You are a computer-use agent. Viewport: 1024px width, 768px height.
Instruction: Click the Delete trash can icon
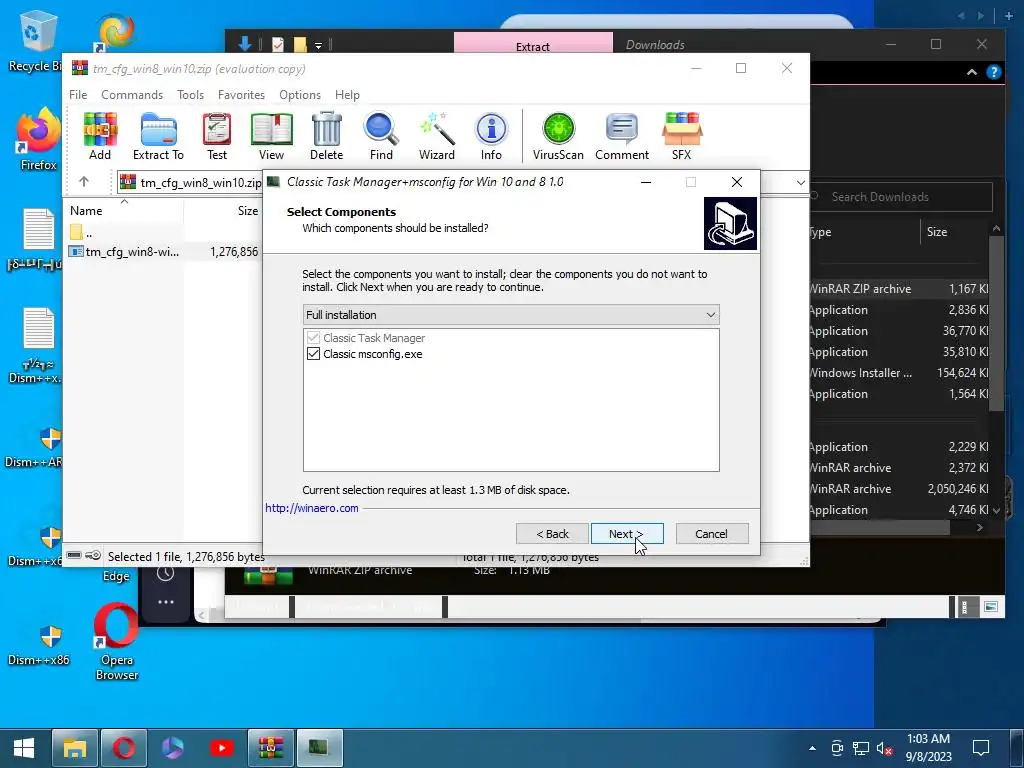326,136
